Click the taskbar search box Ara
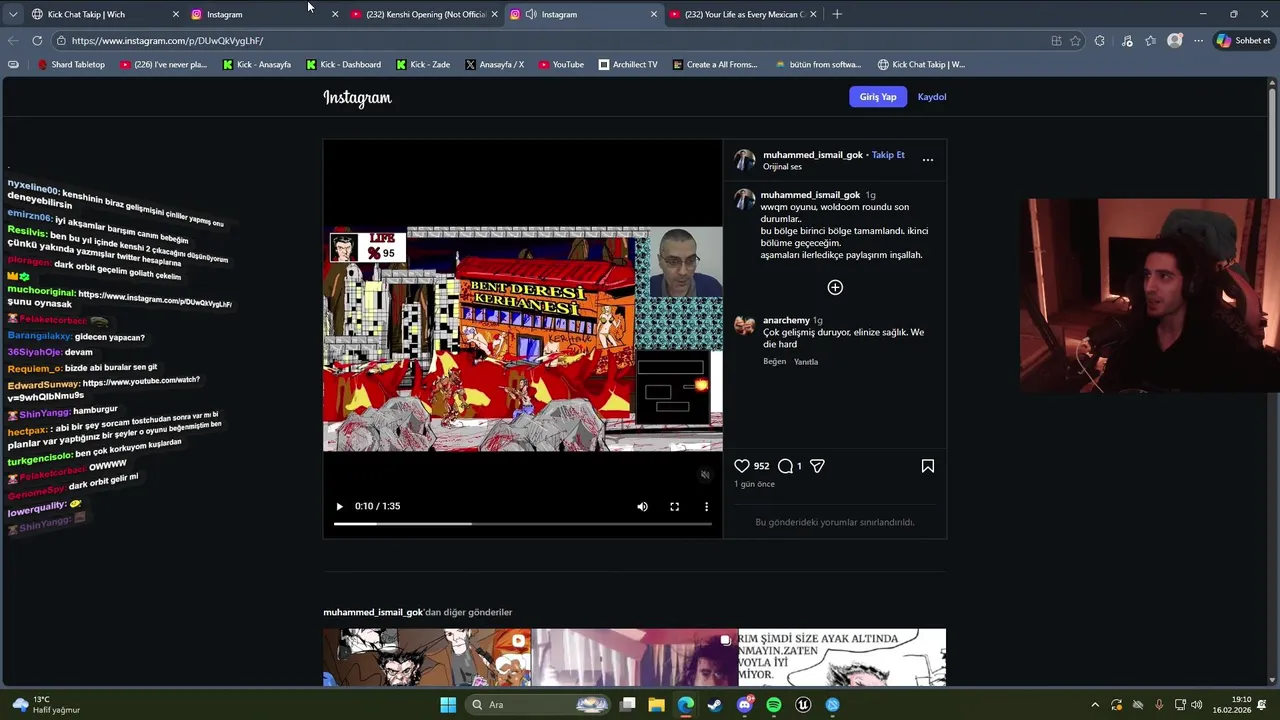This screenshot has height=720, width=1280. click(x=540, y=705)
